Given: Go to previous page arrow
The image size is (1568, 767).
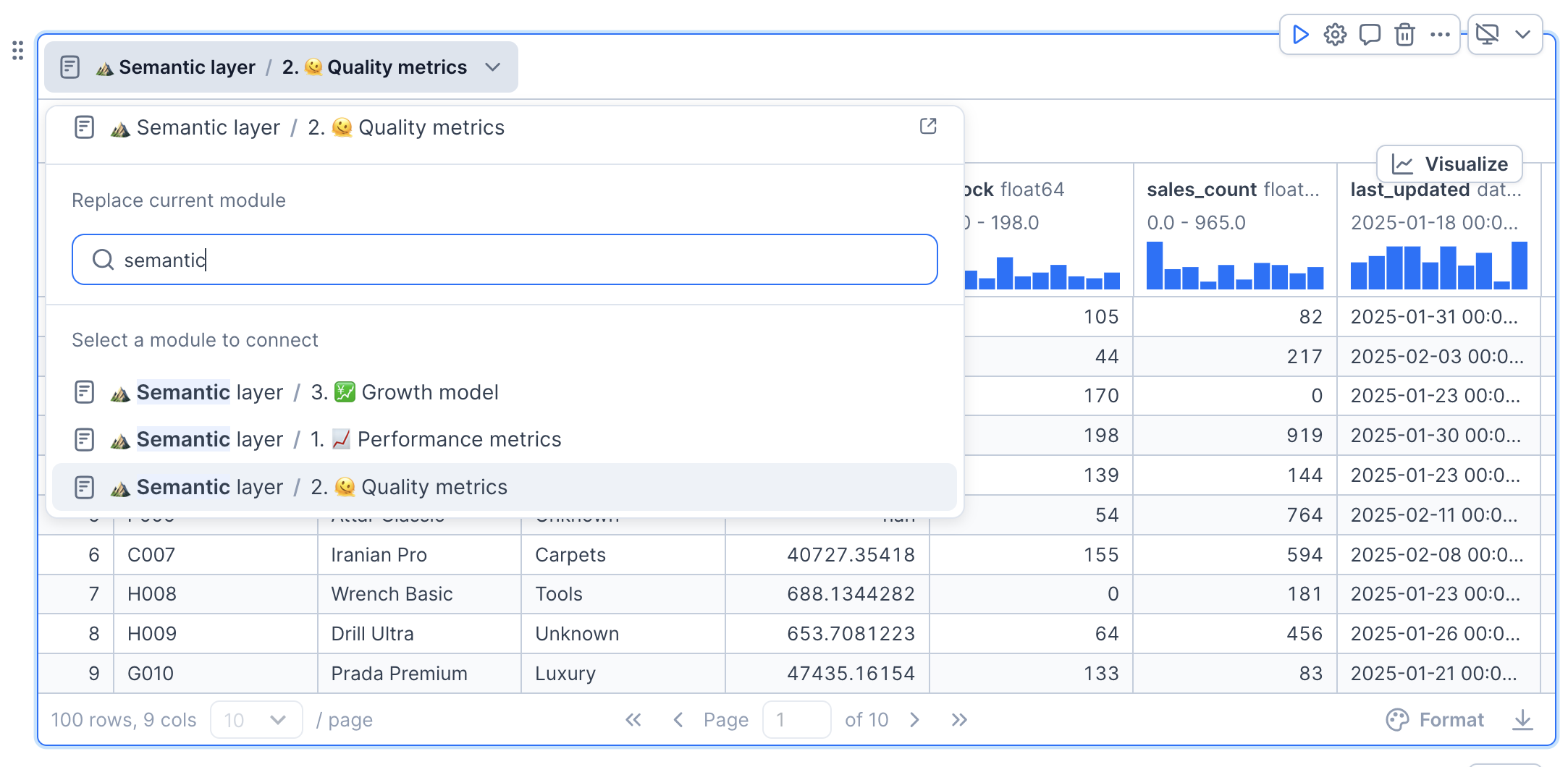Looking at the screenshot, I should pyautogui.click(x=678, y=720).
